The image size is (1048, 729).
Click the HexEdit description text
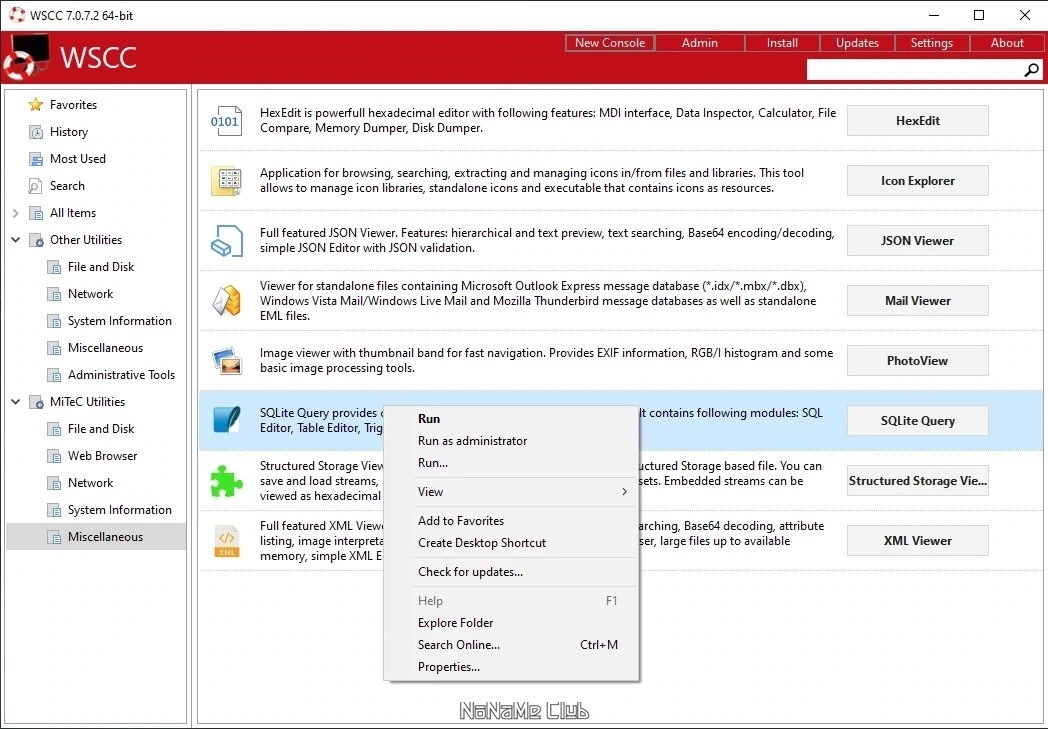tap(547, 121)
